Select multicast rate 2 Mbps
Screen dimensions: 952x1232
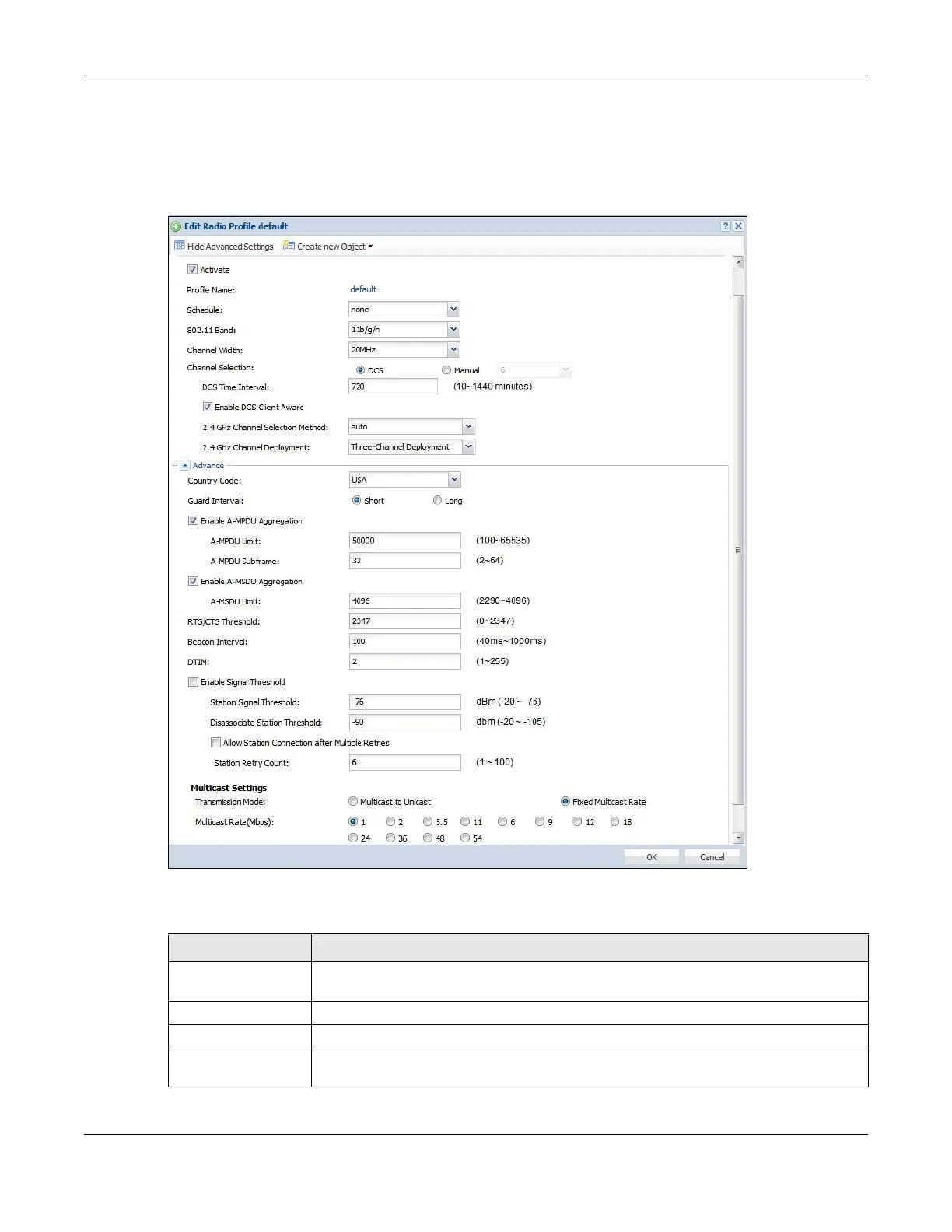(390, 821)
